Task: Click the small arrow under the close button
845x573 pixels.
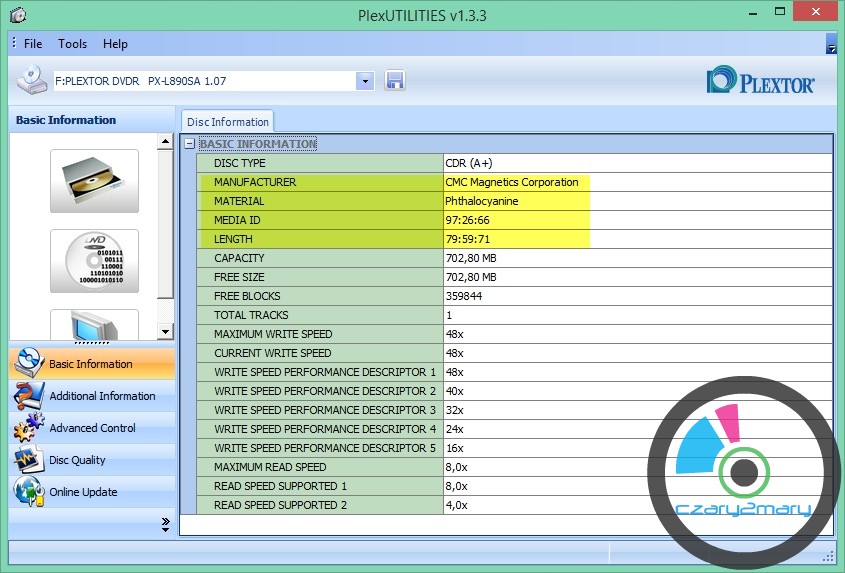Action: (831, 47)
